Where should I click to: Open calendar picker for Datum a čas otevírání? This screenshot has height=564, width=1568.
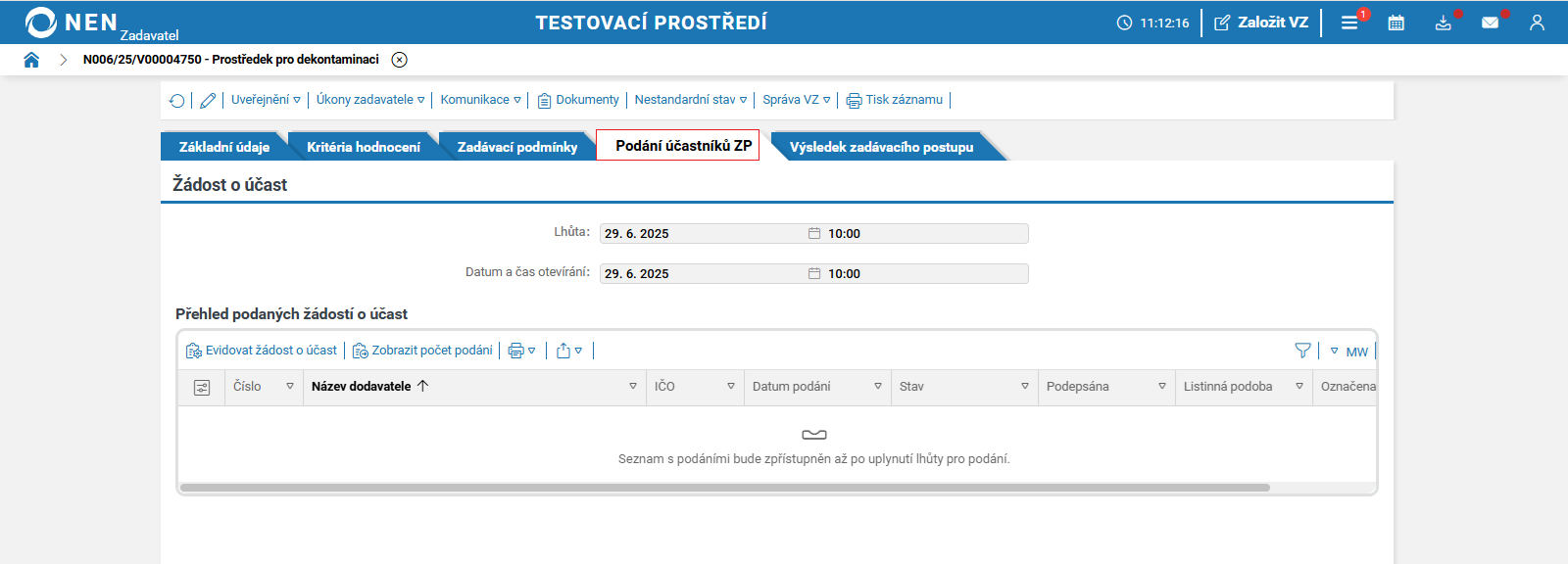pos(814,273)
